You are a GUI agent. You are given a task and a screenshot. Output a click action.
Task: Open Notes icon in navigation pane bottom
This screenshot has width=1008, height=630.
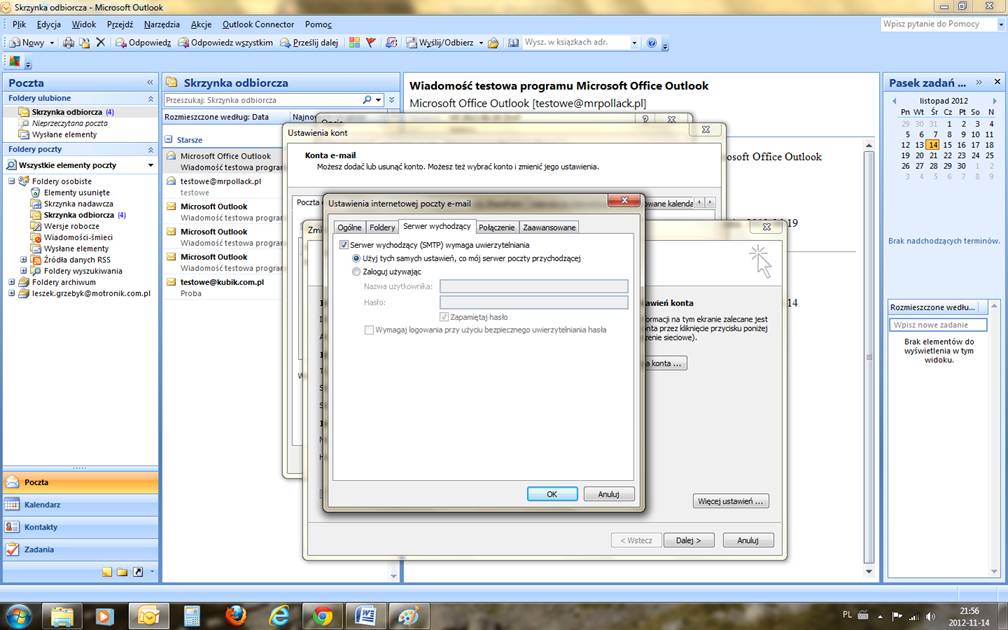pyautogui.click(x=108, y=572)
